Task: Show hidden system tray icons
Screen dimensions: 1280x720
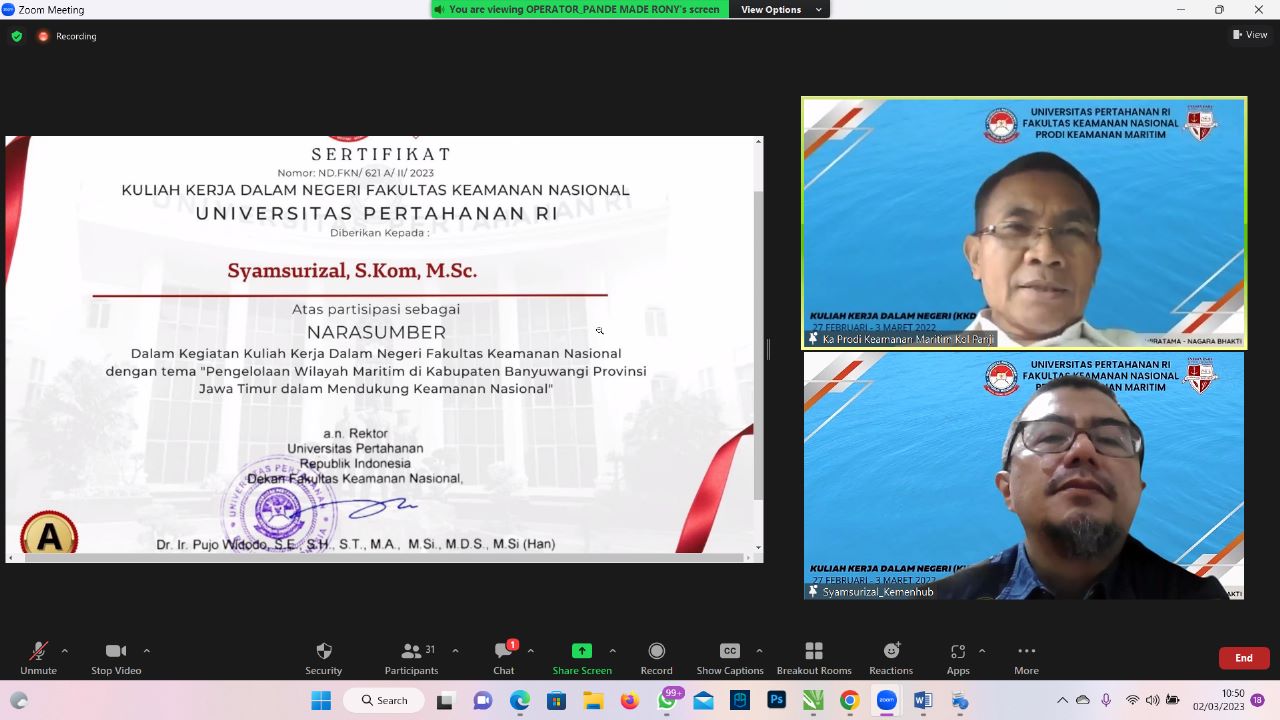Action: point(1062,700)
